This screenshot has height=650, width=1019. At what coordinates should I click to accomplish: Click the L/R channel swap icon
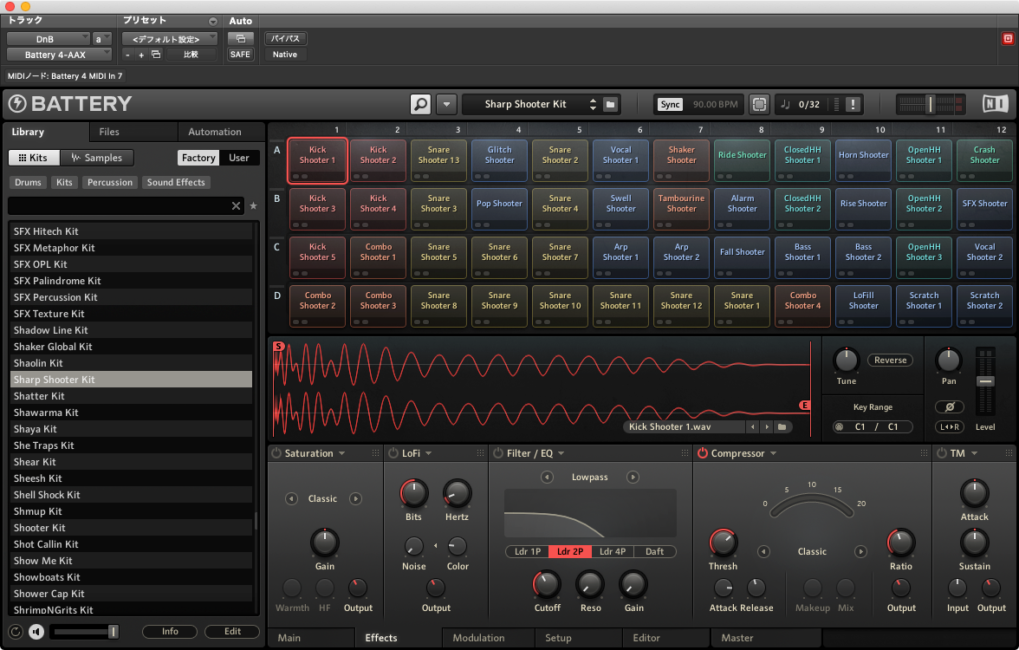[x=948, y=427]
